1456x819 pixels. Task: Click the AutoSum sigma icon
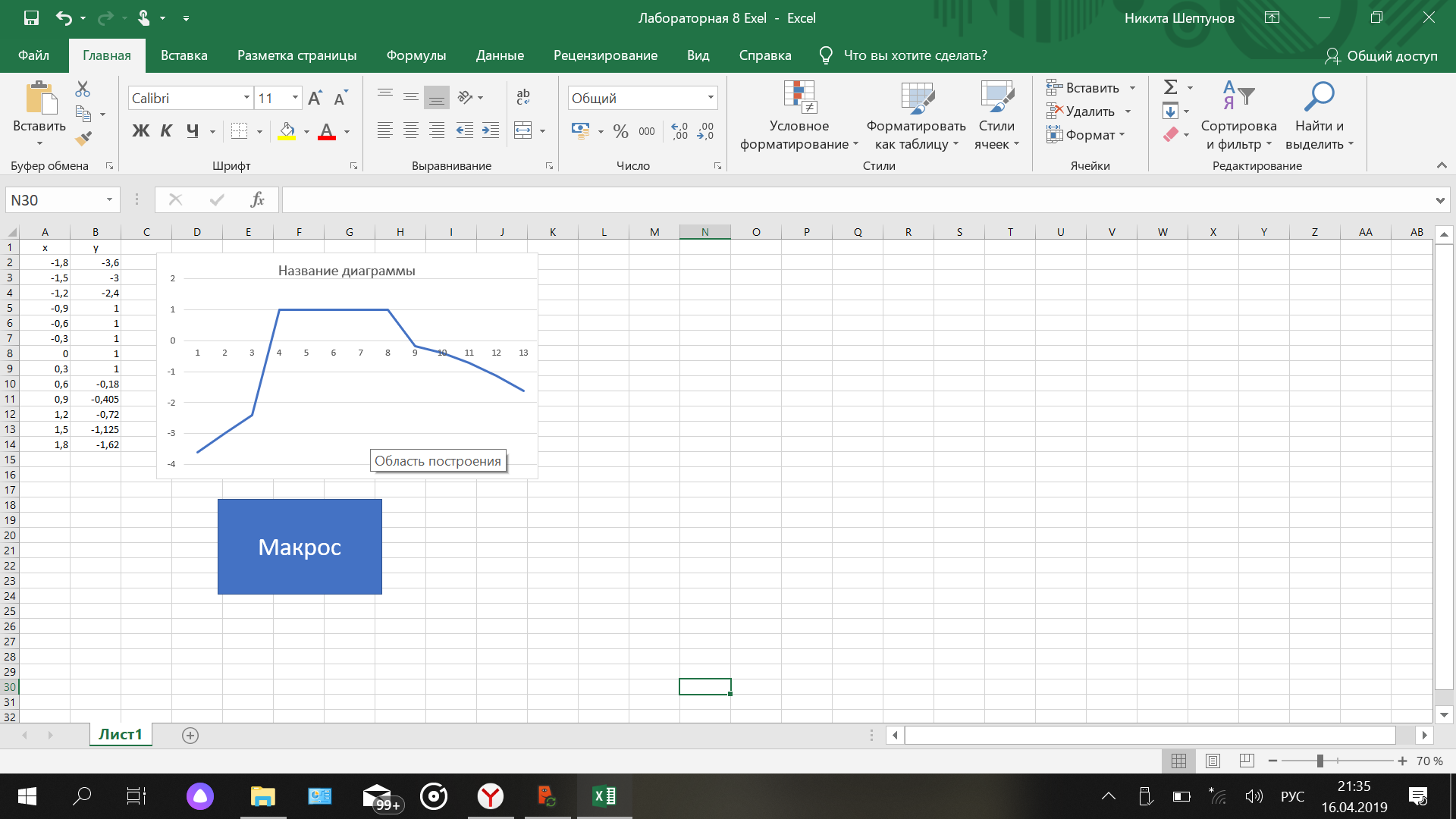pos(1171,87)
